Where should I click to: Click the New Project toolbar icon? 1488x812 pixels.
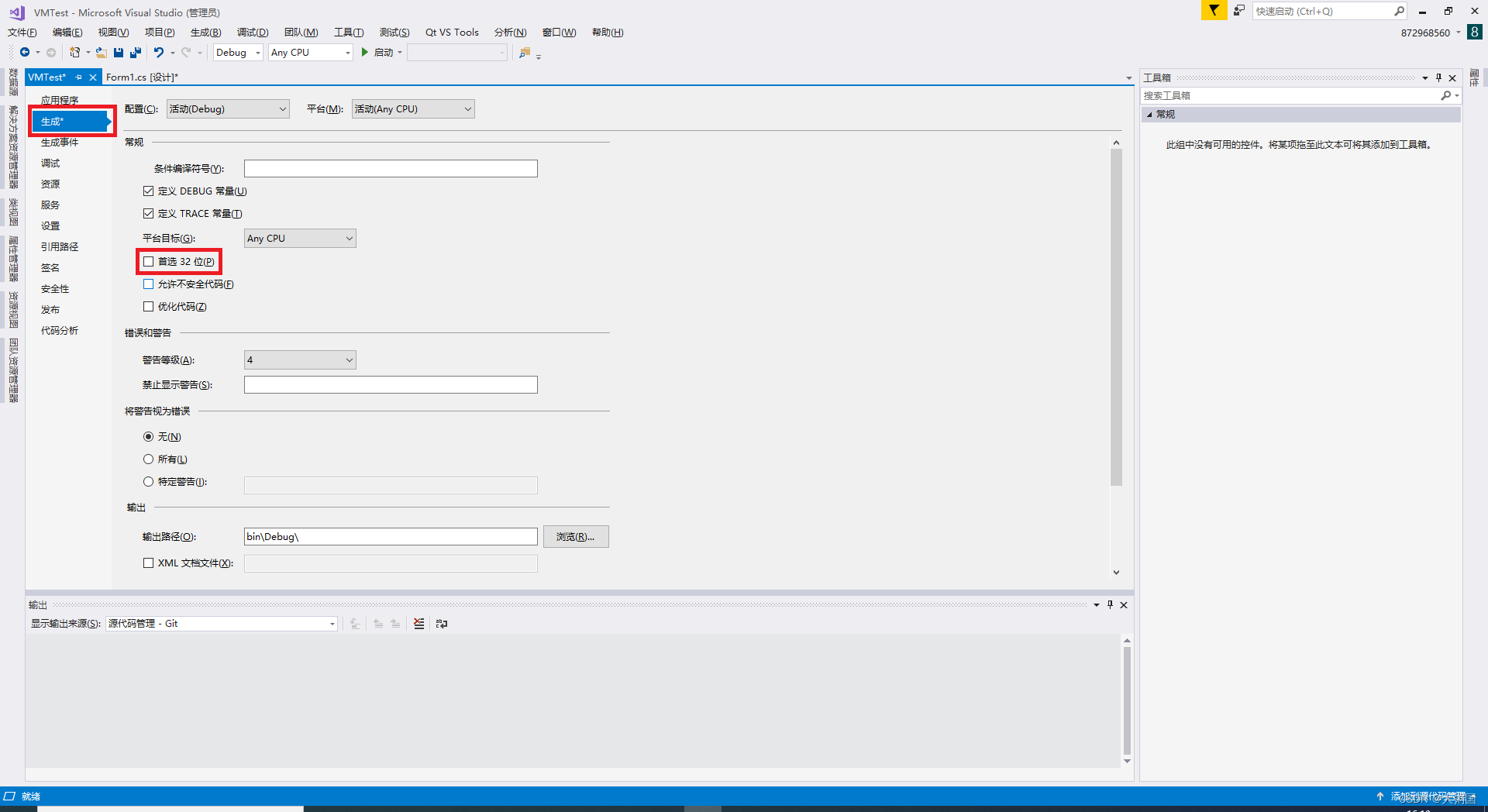[x=74, y=52]
